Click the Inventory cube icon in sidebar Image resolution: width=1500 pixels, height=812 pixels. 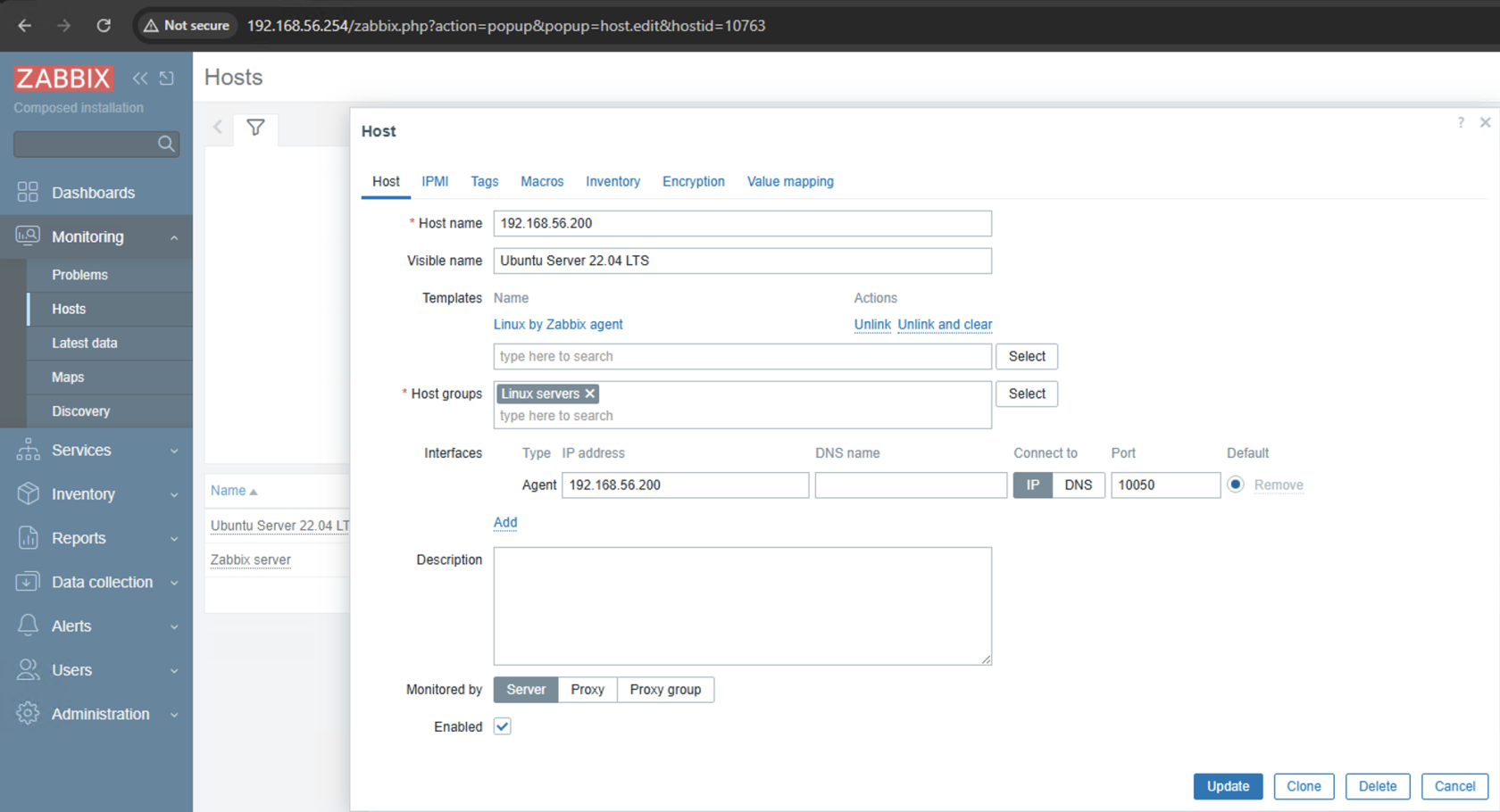pyautogui.click(x=28, y=493)
